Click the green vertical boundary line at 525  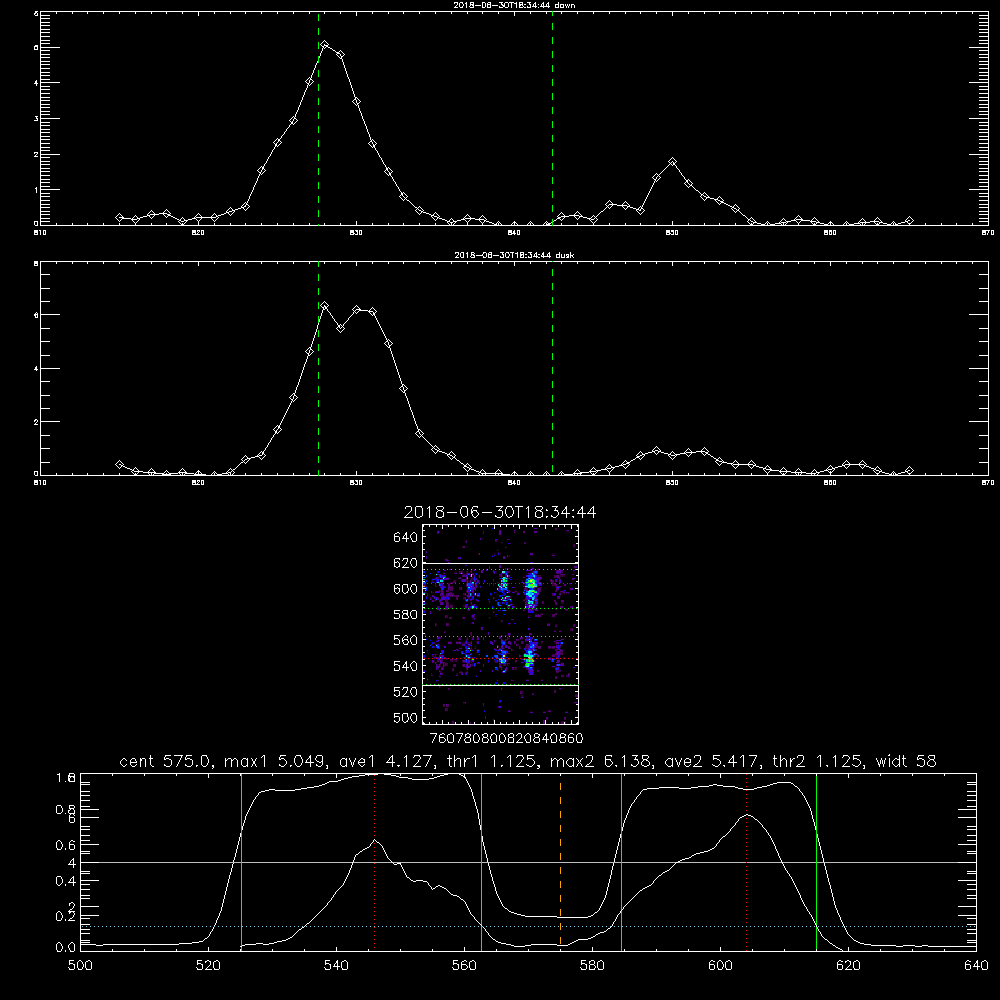(x=241, y=861)
